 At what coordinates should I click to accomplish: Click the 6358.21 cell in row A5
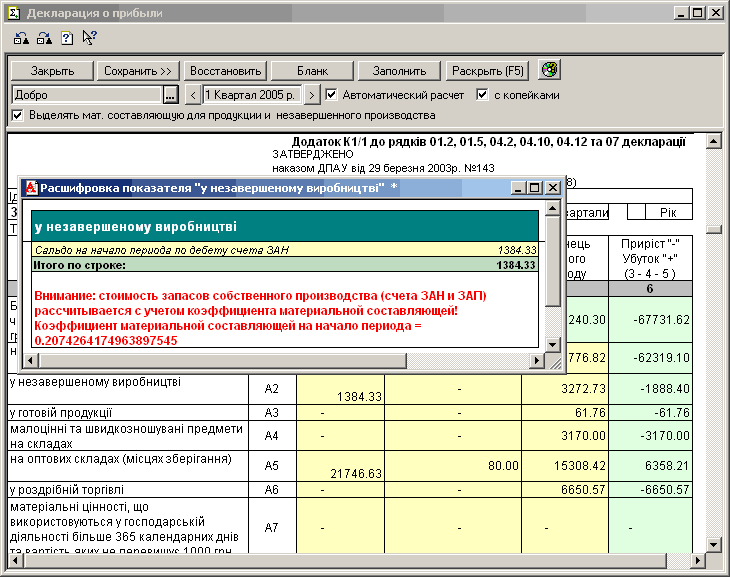click(x=650, y=466)
